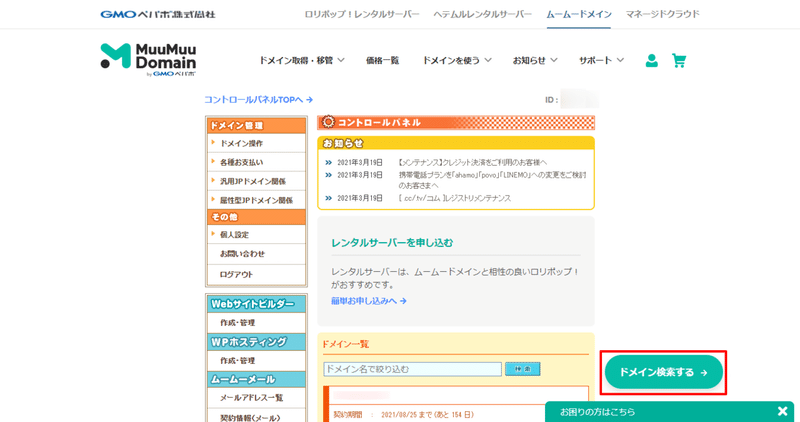Open 作成・管理 under WPホスティング
This screenshot has height=422, width=800.
tap(256, 360)
